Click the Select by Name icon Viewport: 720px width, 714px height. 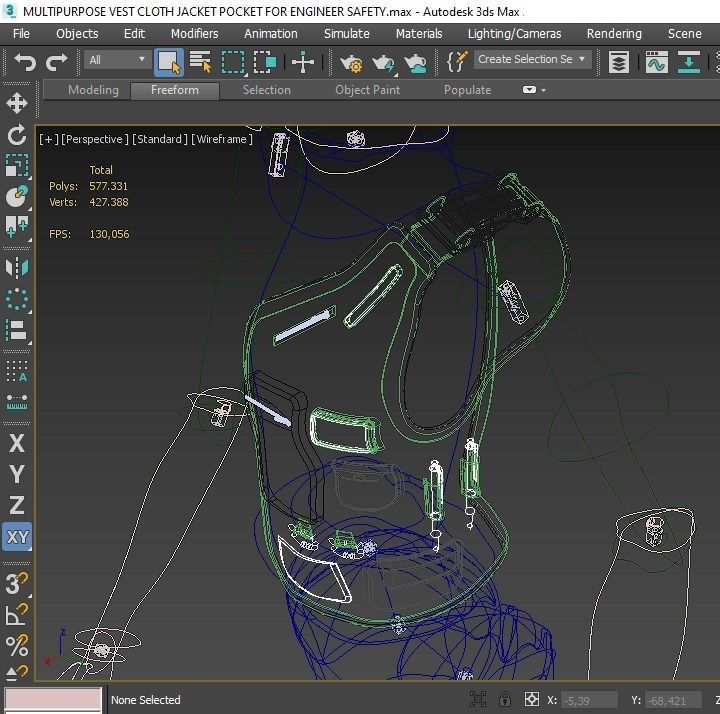[200, 62]
